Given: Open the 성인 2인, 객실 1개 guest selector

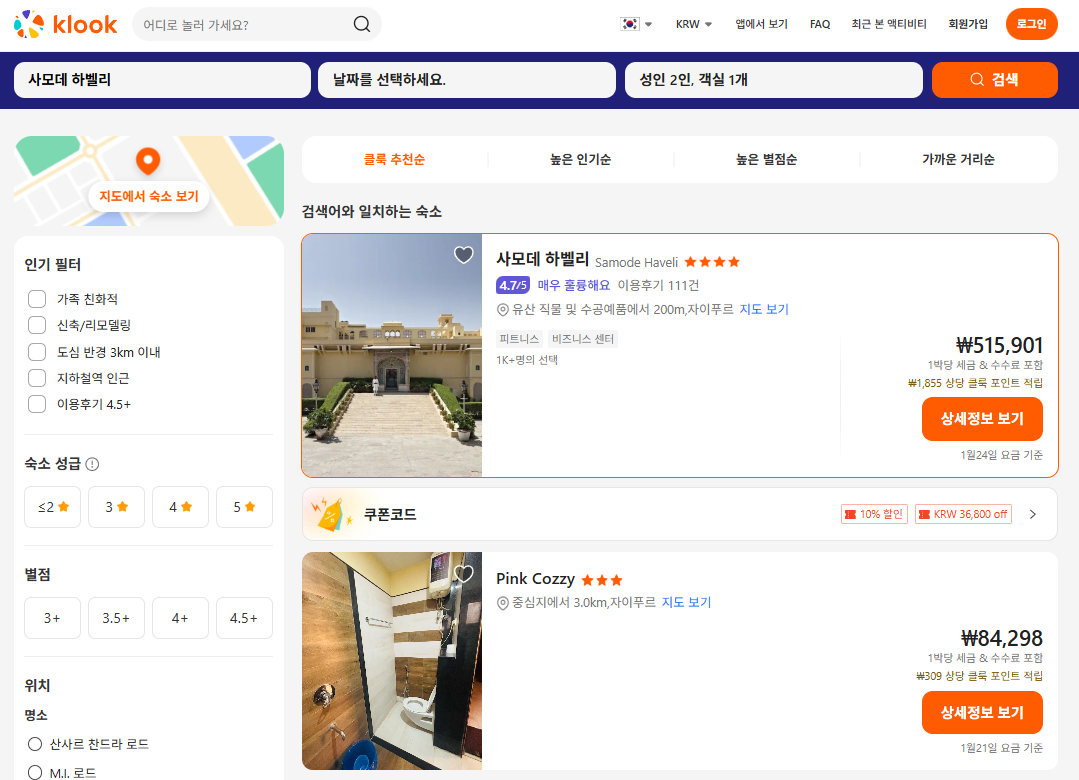Looking at the screenshot, I should tap(773, 80).
